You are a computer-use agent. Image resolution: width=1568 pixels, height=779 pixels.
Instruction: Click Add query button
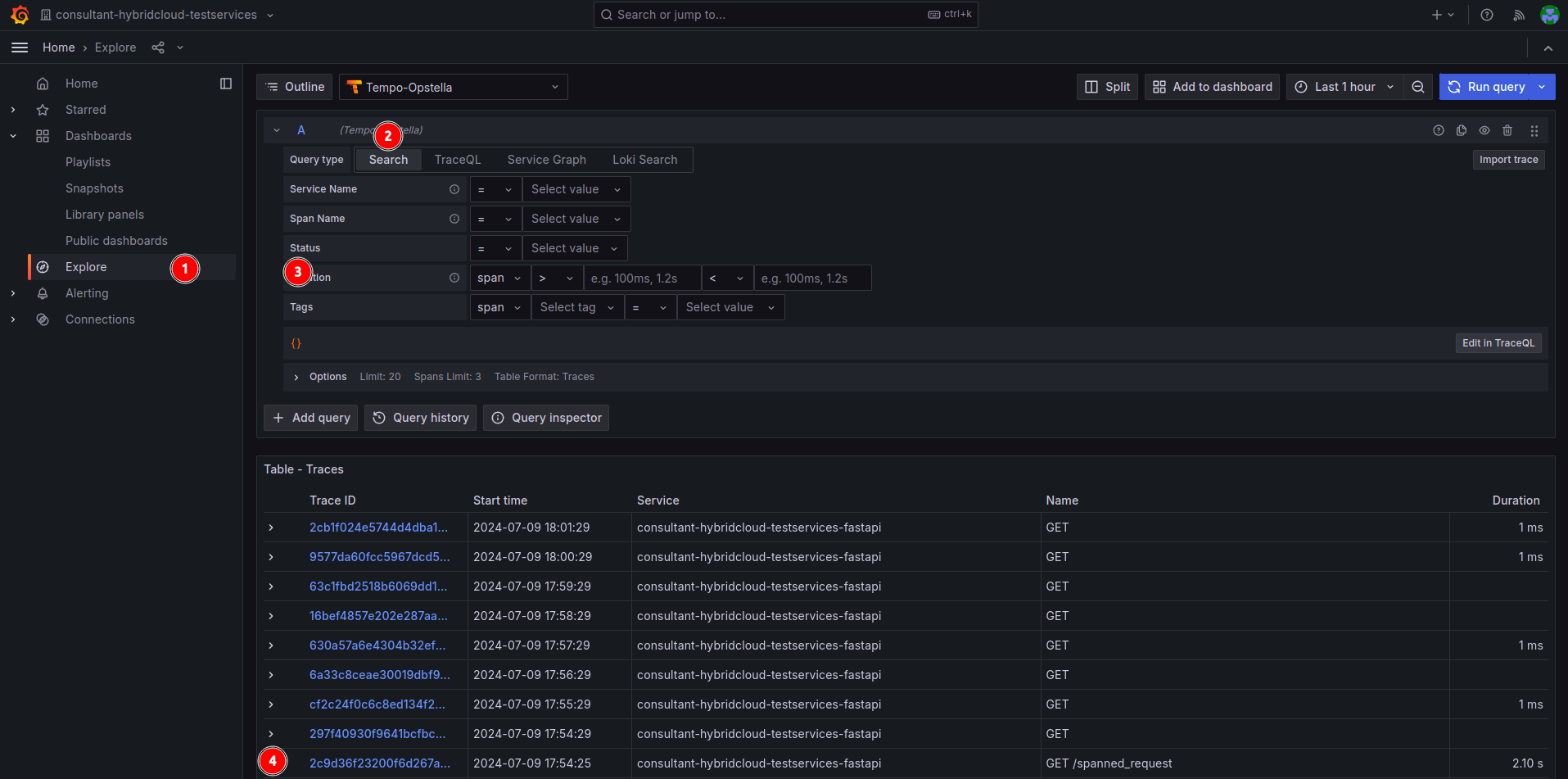click(x=311, y=418)
